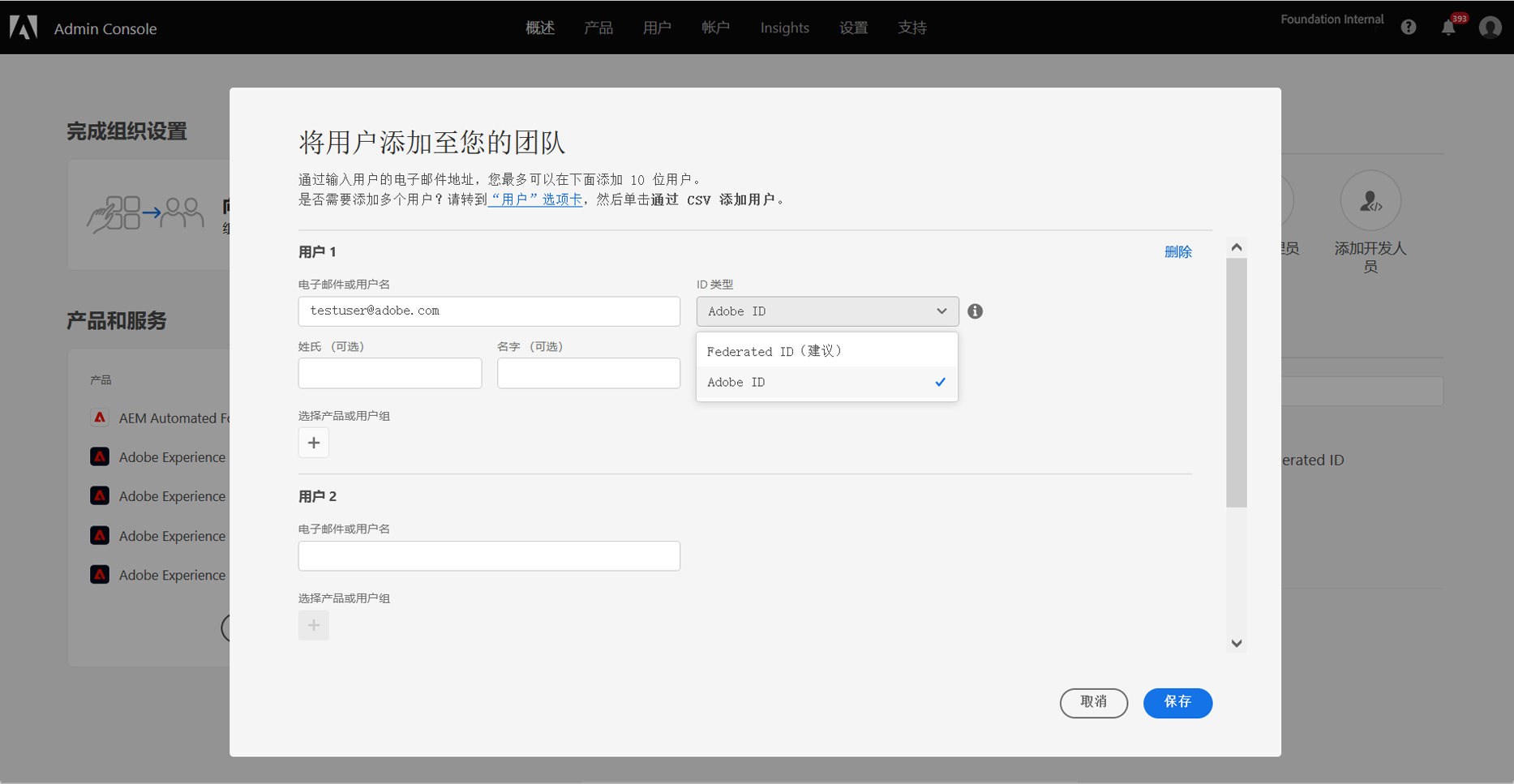Screen dimensions: 1514x784
Task: Click the AEM Automated Forms product icon
Action: 100,418
